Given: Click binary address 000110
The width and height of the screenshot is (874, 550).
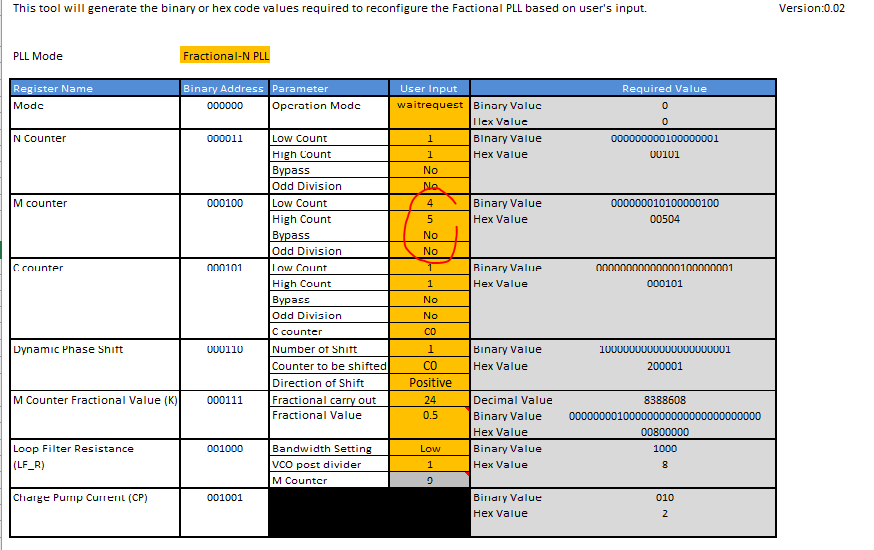Looking at the screenshot, I should (225, 349).
